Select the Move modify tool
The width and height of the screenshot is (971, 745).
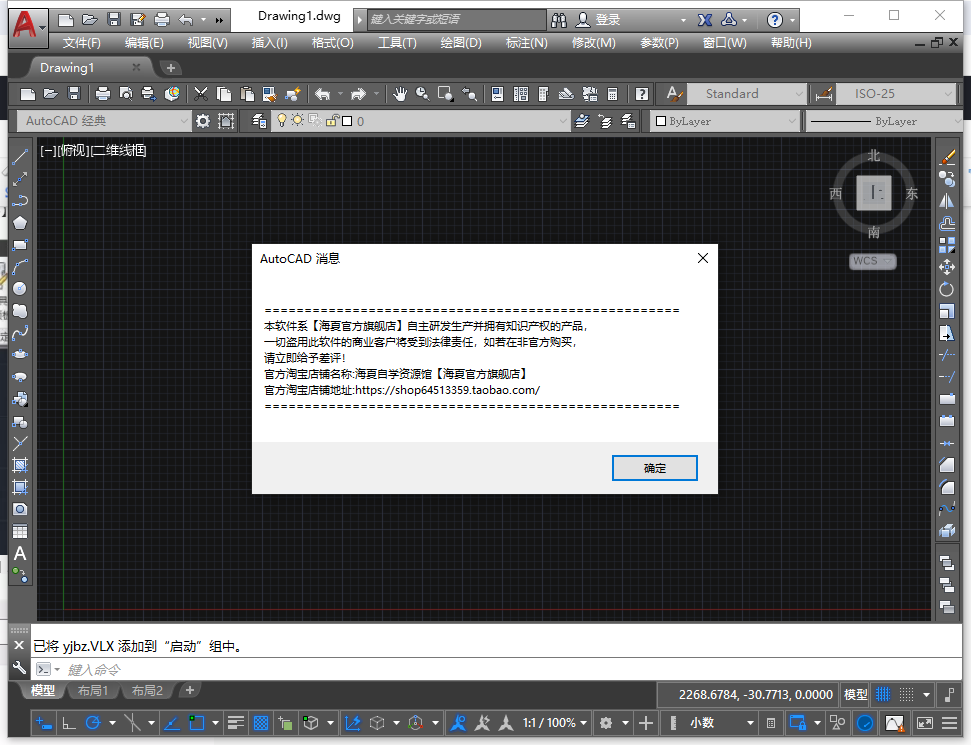[947, 268]
